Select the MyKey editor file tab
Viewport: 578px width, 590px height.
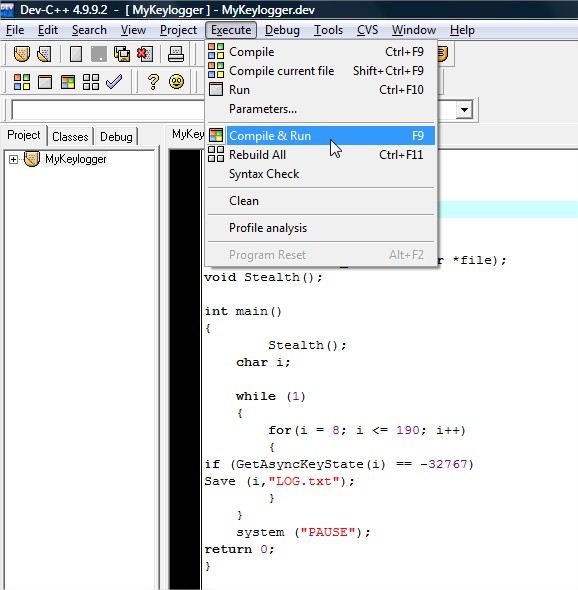click(x=187, y=134)
